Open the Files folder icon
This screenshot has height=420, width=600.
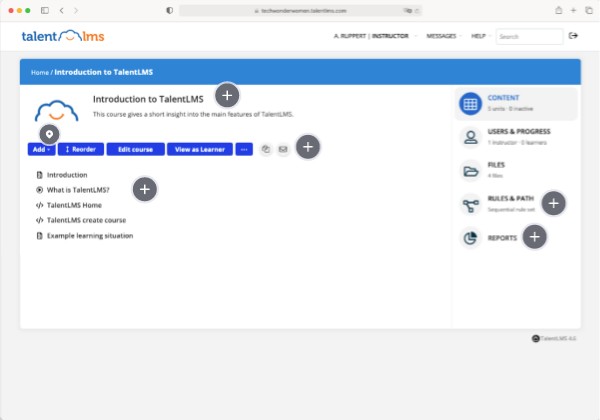pyautogui.click(x=470, y=171)
